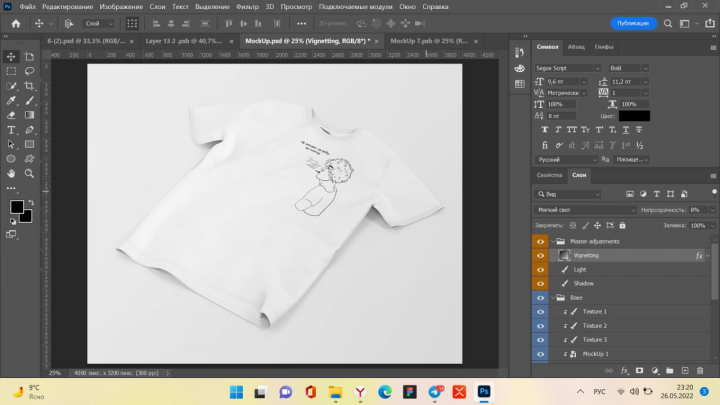Select the Hand tool

click(x=11, y=174)
